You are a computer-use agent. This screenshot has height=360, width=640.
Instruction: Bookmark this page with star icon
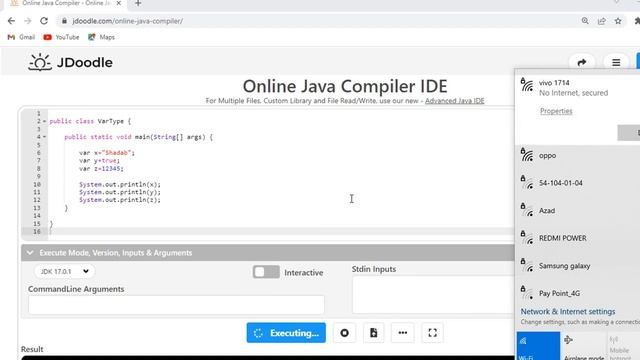coord(618,21)
